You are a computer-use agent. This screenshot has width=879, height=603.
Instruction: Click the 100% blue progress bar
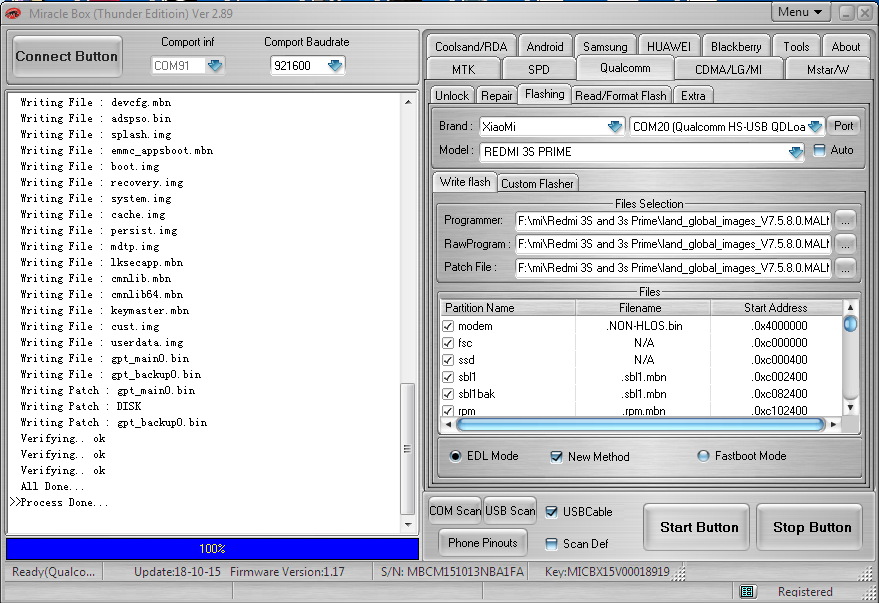point(212,549)
